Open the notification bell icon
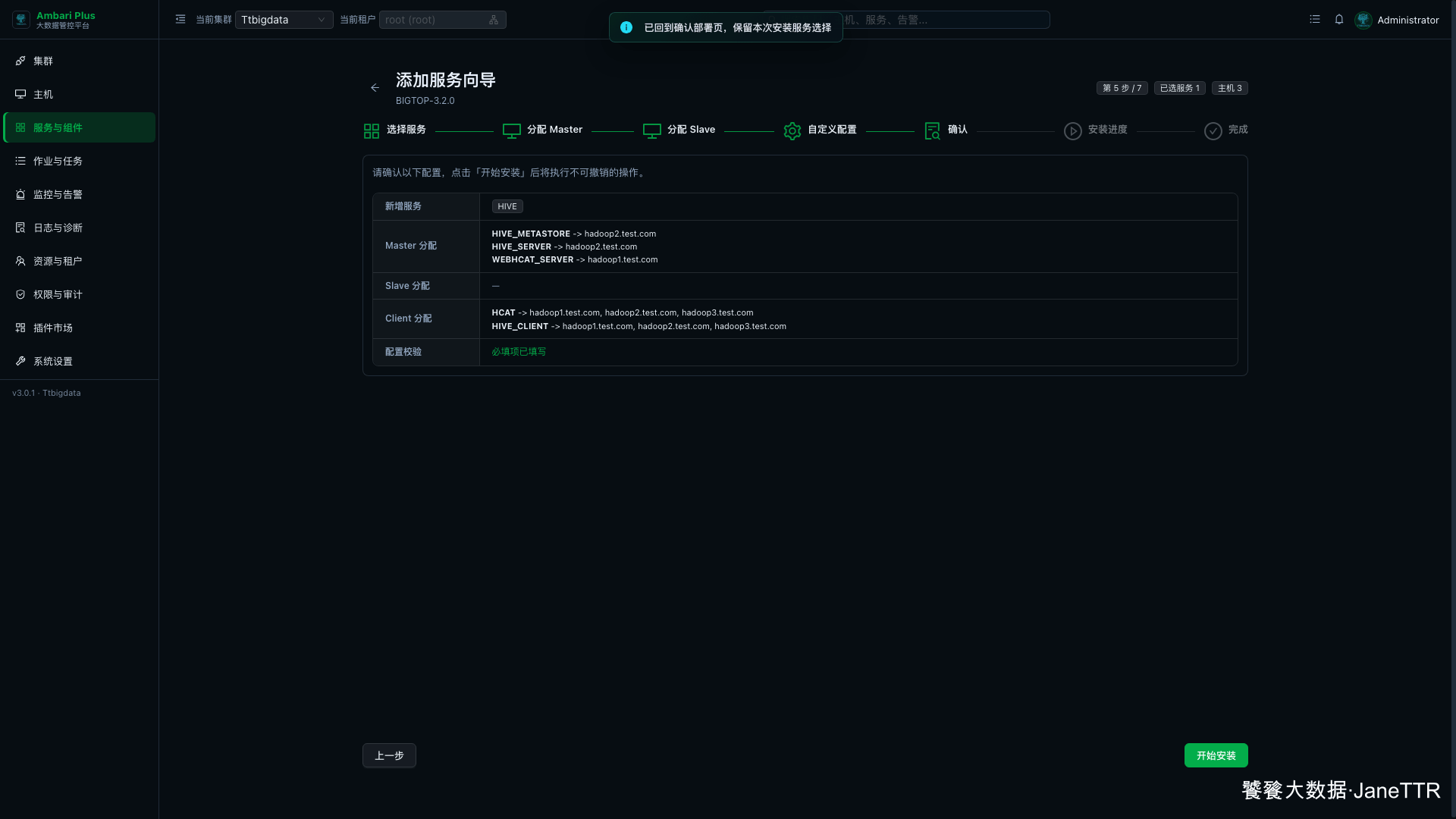Screen dimensions: 1456x819 pos(1339,20)
